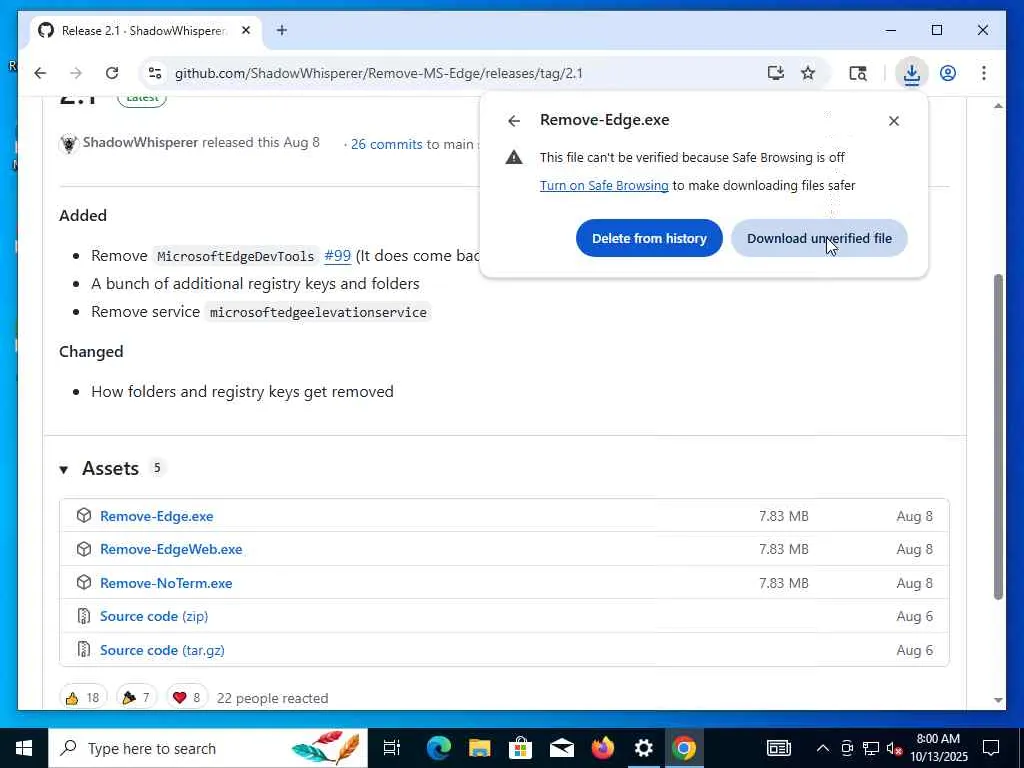
Task: Click zip file icon beside Source code (zip)
Action: pos(84,616)
